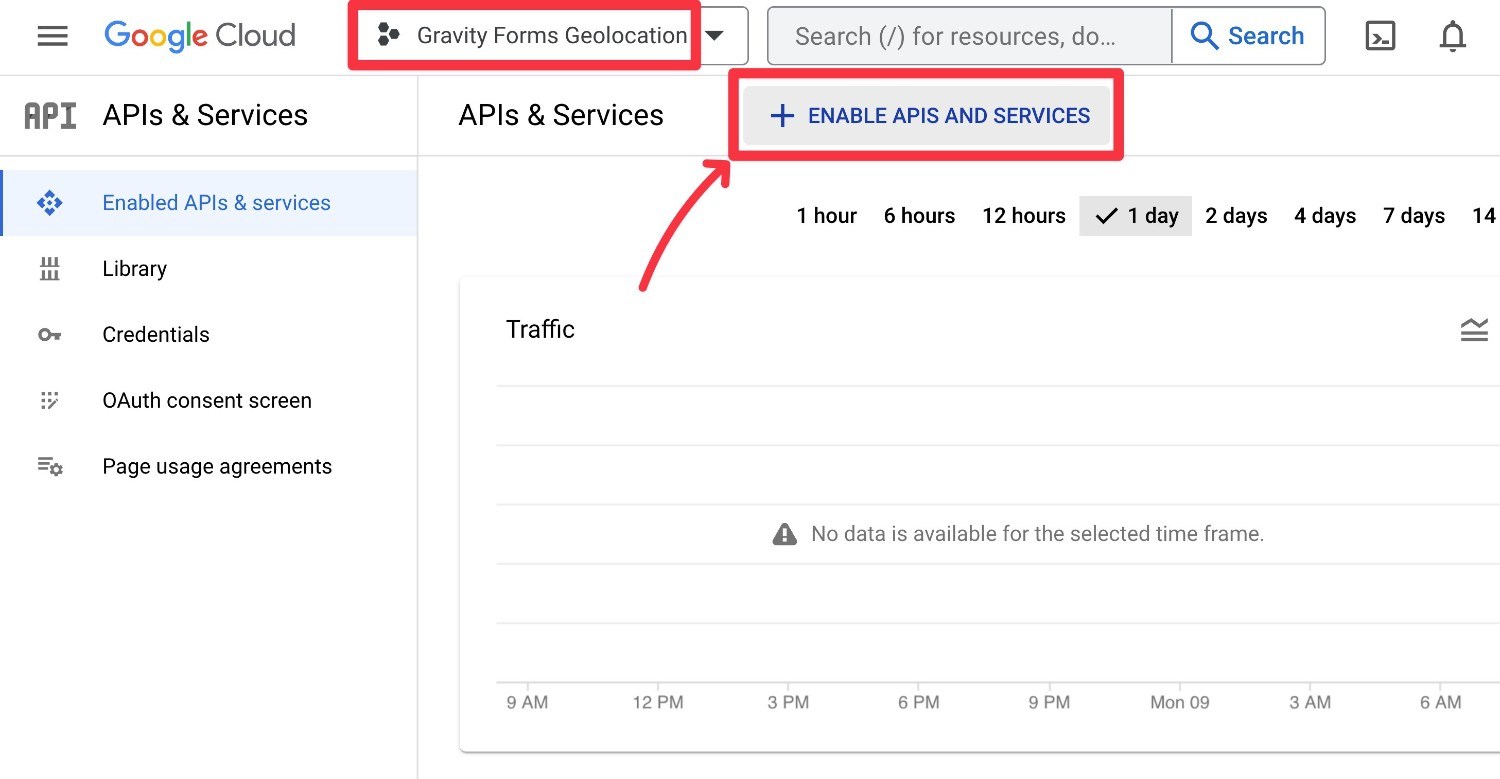Click the Credentials key icon
This screenshot has height=779, width=1500.
(50, 334)
